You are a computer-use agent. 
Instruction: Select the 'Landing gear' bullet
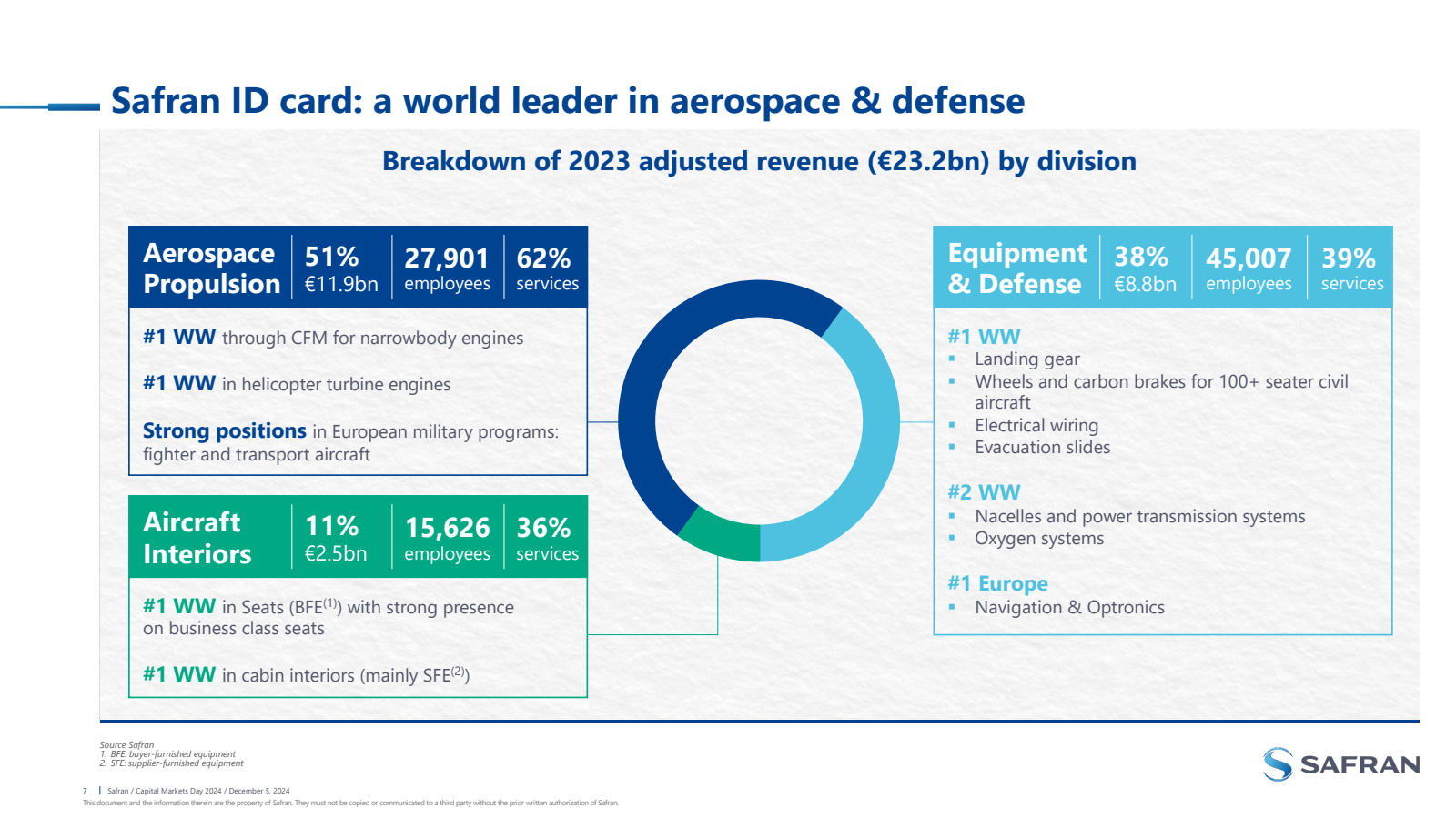tap(1027, 359)
